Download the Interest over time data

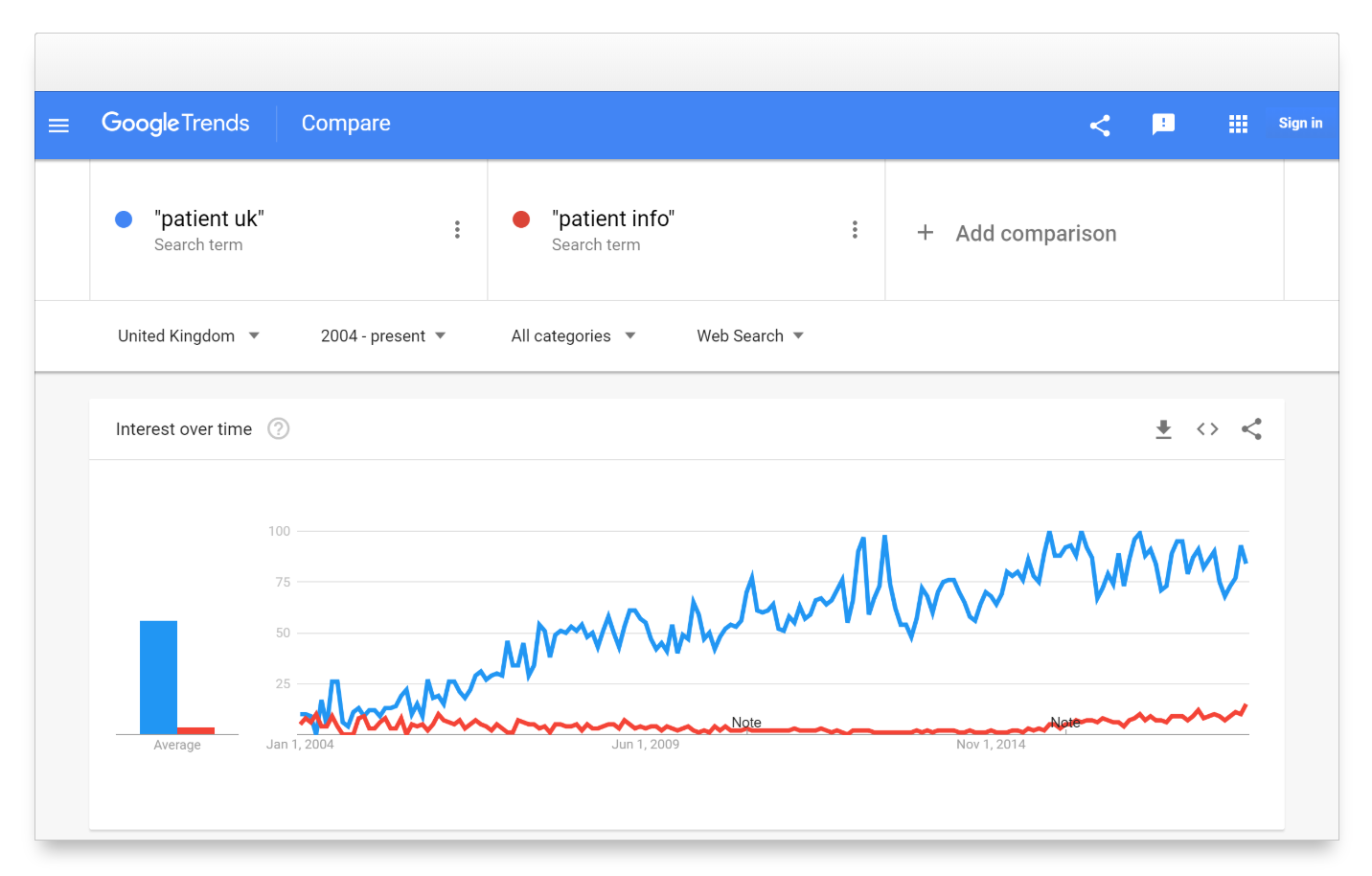tap(1163, 429)
